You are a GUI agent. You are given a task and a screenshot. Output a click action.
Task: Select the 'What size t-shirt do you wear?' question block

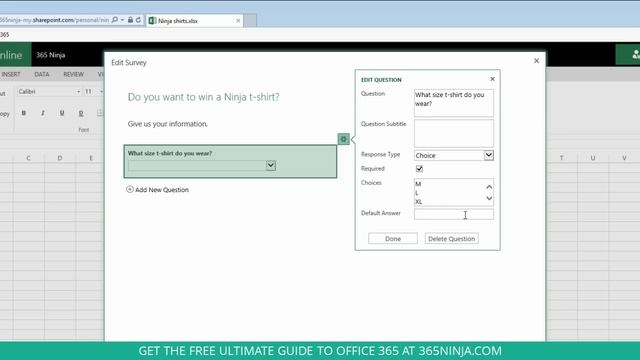[230, 161]
